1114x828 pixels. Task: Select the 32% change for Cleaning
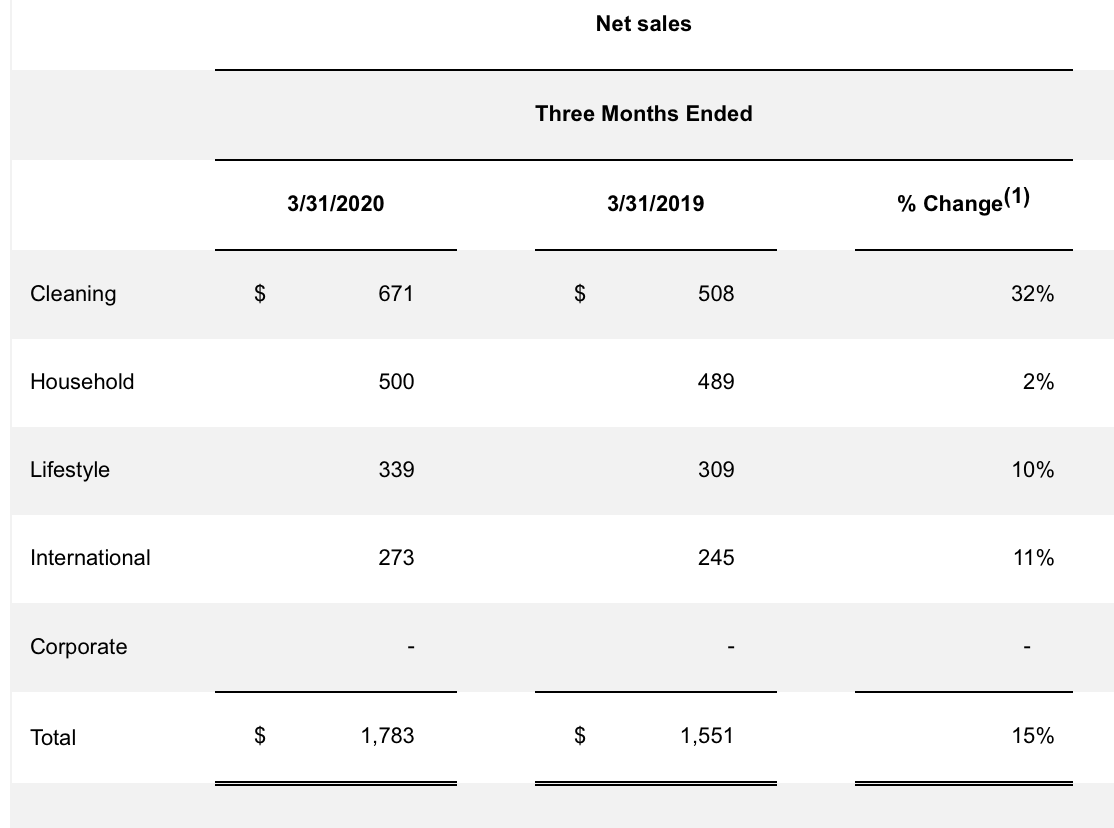coord(1032,294)
